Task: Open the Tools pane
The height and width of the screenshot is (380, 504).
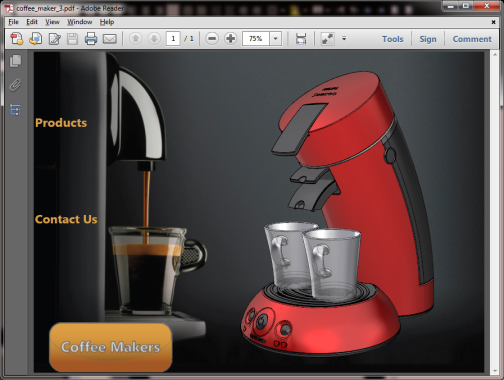Action: coord(393,39)
